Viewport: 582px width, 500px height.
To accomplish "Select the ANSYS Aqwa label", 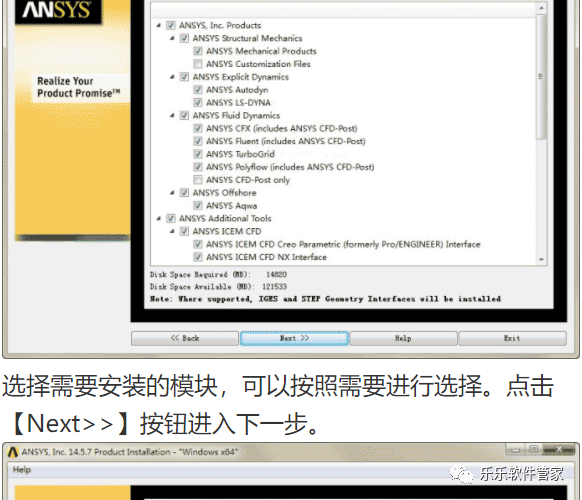I will [x=232, y=206].
